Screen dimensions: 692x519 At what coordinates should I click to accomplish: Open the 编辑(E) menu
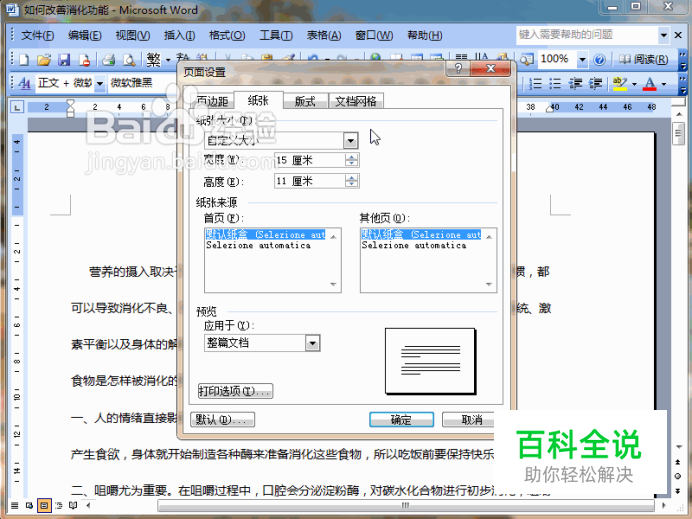(84, 35)
